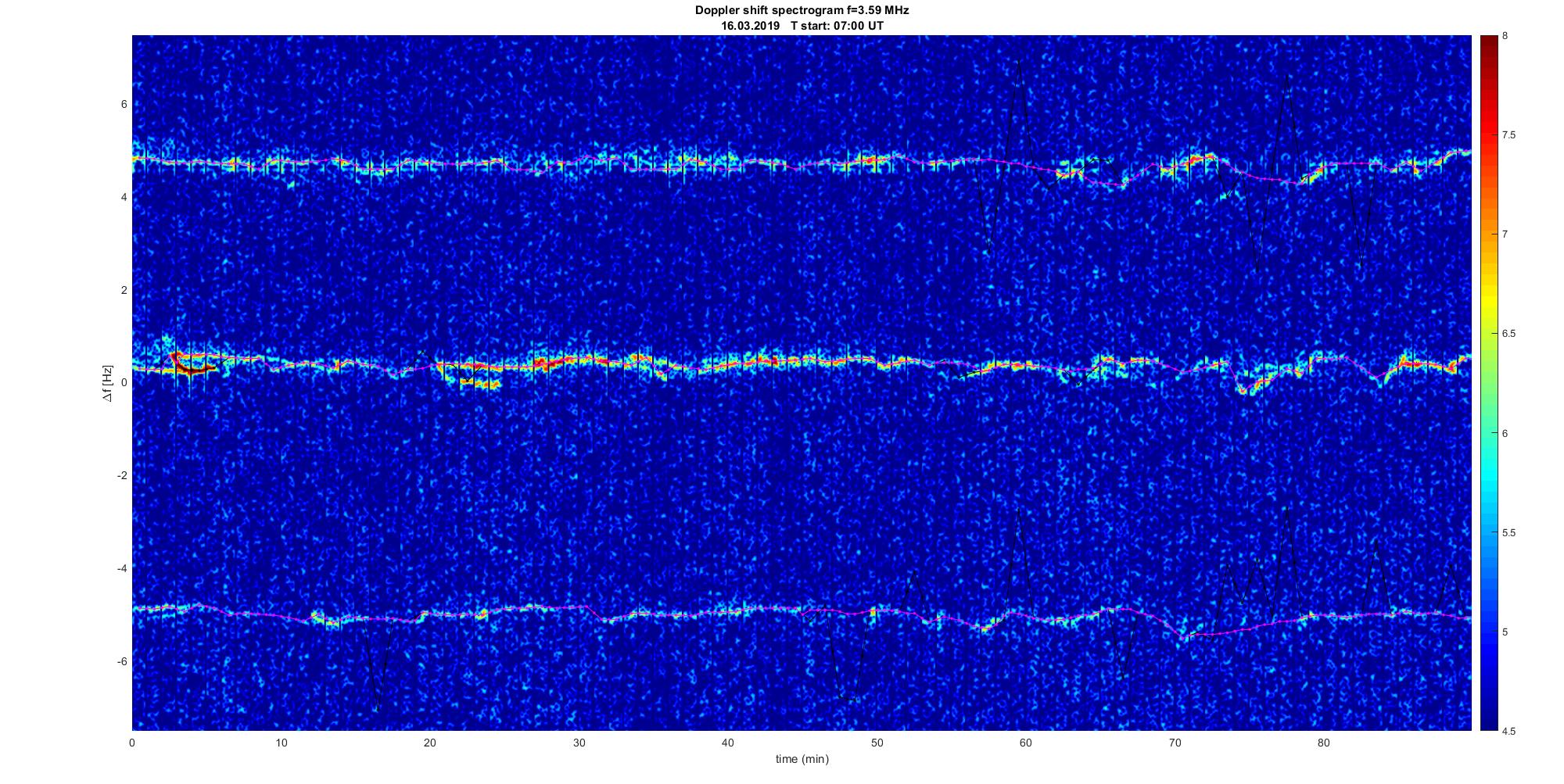Click the colorbar tick label '7.5'
1564x784 pixels.
[x=1508, y=135]
